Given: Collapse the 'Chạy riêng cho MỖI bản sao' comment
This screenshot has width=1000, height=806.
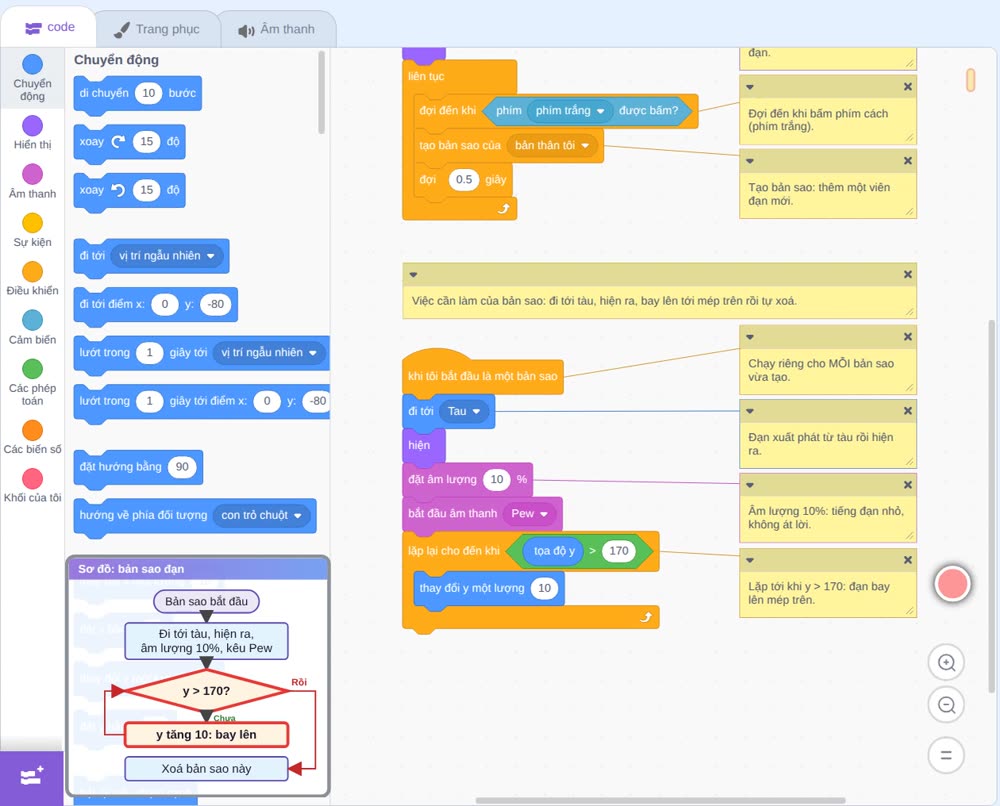Looking at the screenshot, I should pos(750,337).
